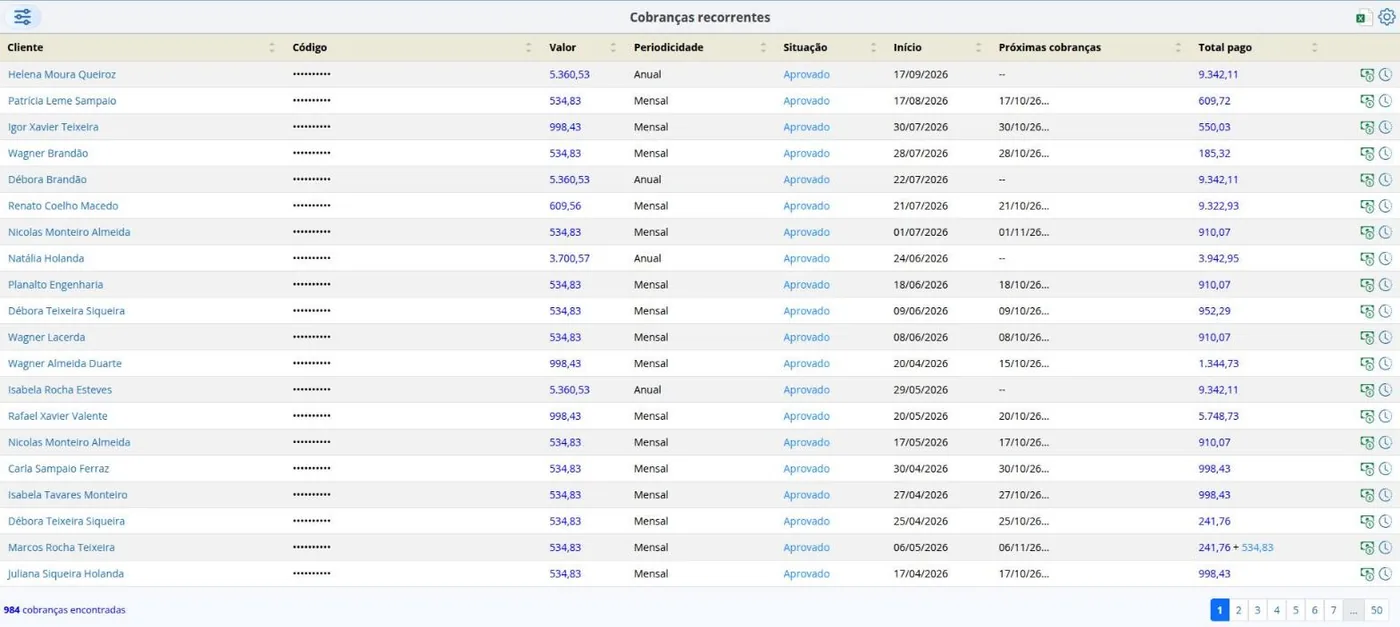Show clock history for Carla Sampaio Ferraz
Viewport: 1400px width, 627px height.
coord(1385,469)
